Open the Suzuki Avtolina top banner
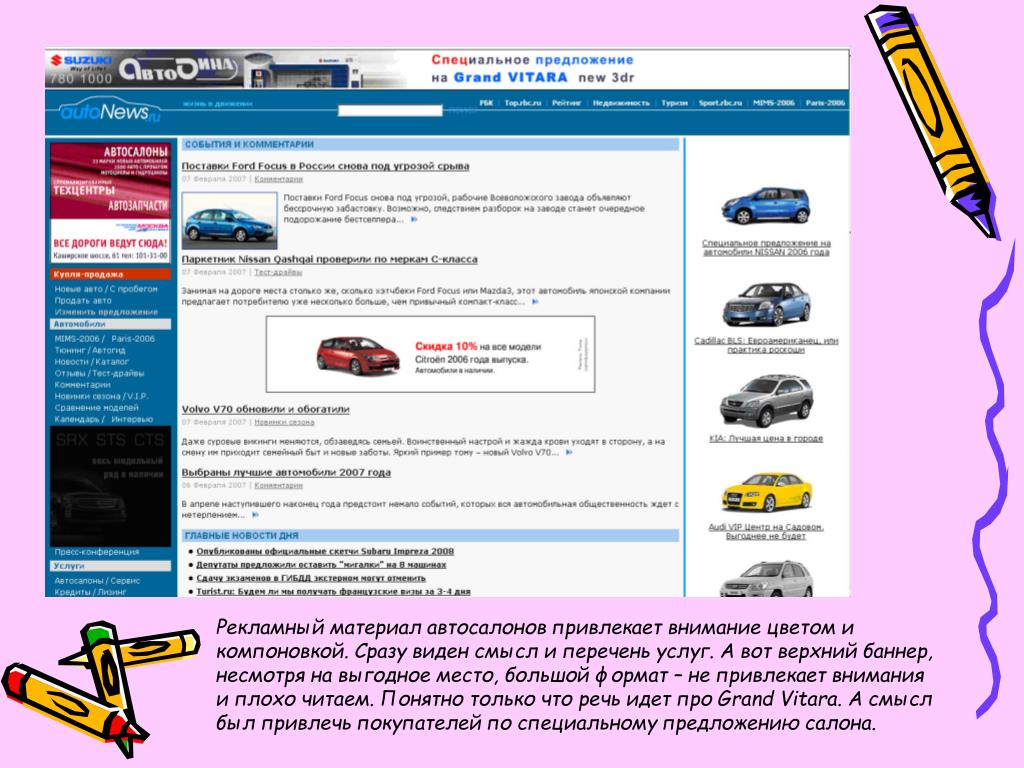This screenshot has width=1024, height=768. (447, 69)
